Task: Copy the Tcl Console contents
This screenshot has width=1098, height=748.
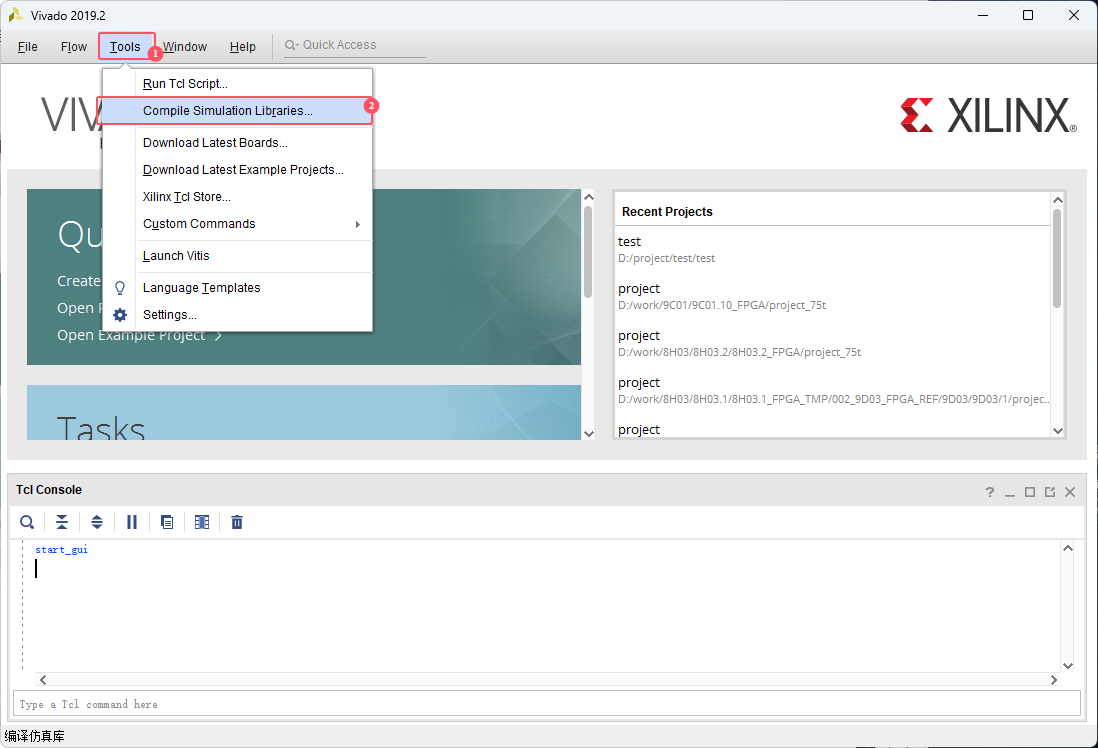Action: [x=167, y=522]
